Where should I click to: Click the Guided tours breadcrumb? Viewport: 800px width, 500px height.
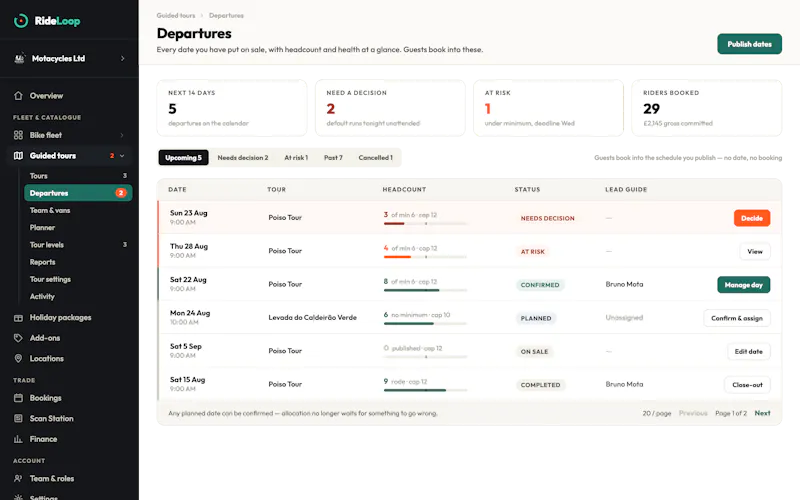point(176,15)
